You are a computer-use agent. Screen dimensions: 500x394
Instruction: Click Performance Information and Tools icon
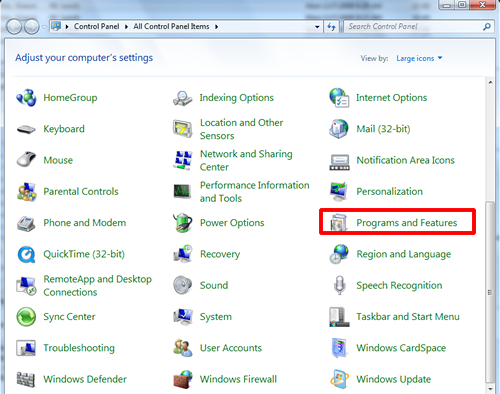pyautogui.click(x=182, y=191)
